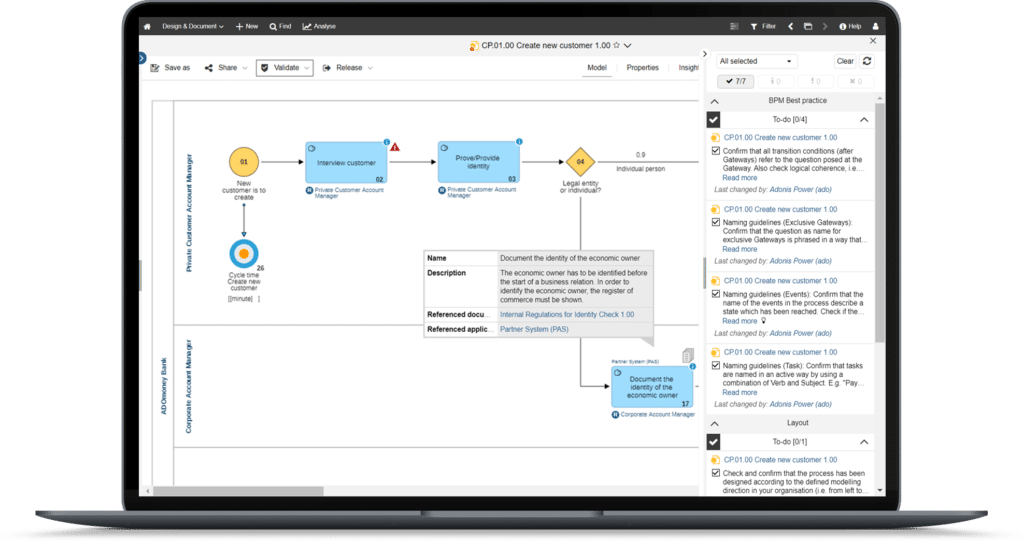Click the Cycle time indicator icon

click(243, 253)
